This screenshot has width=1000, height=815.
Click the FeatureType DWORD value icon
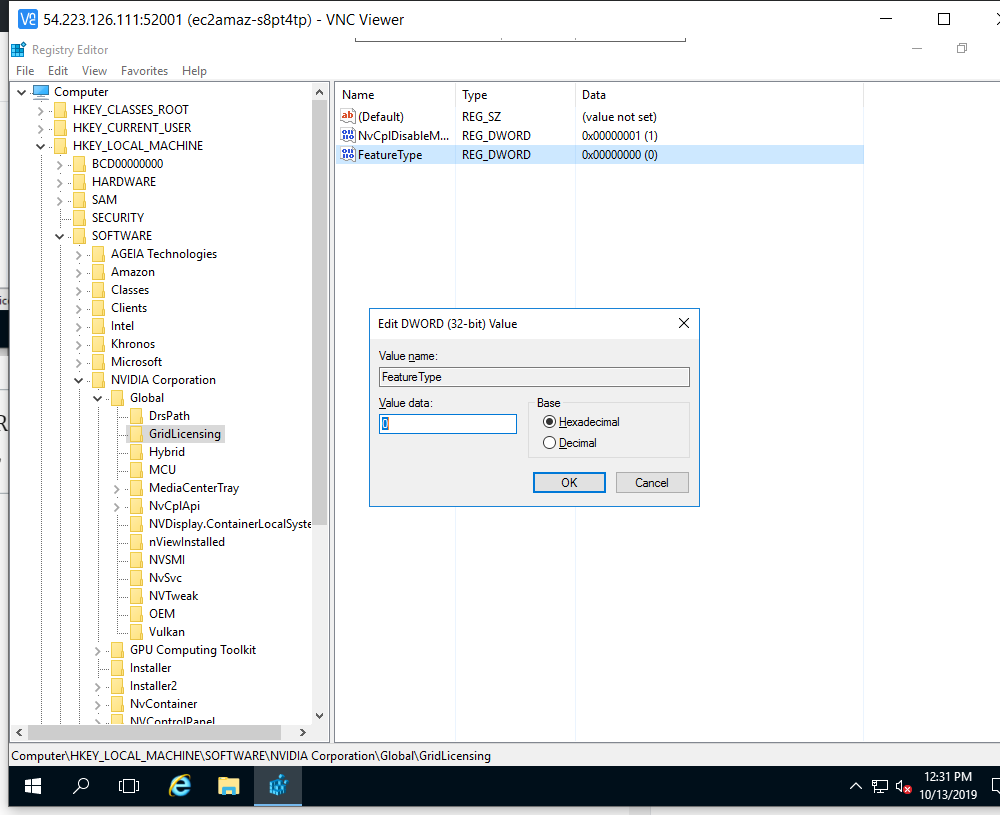click(x=348, y=155)
